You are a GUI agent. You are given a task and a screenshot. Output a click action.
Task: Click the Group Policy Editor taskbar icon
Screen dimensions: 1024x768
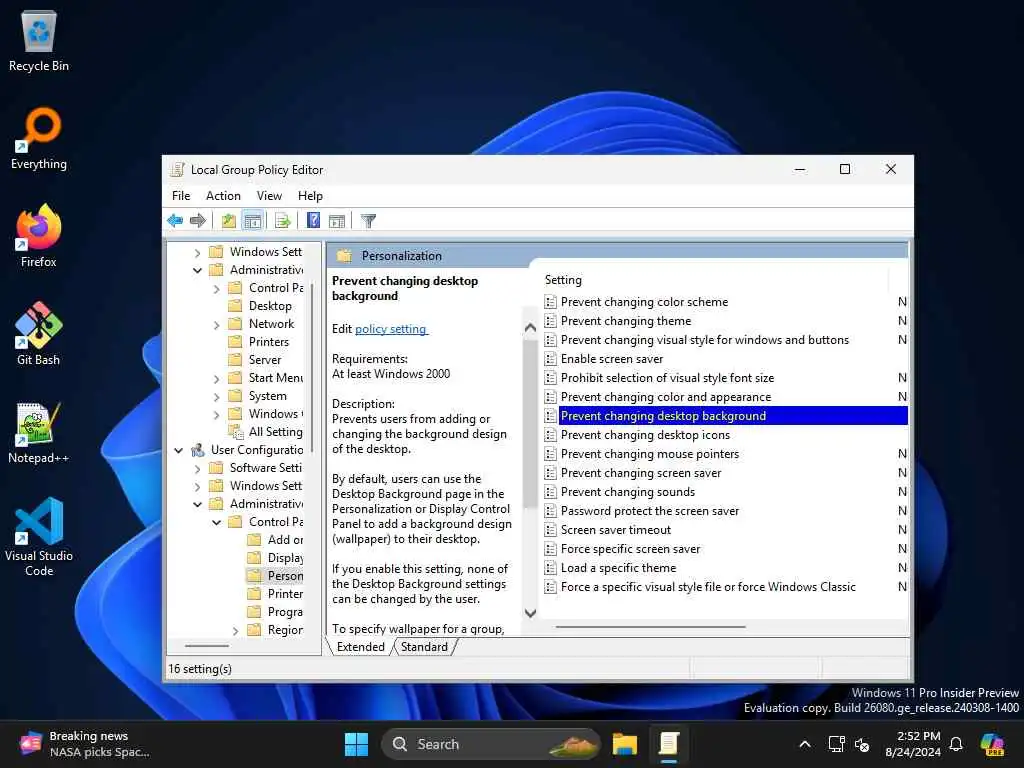click(x=669, y=744)
